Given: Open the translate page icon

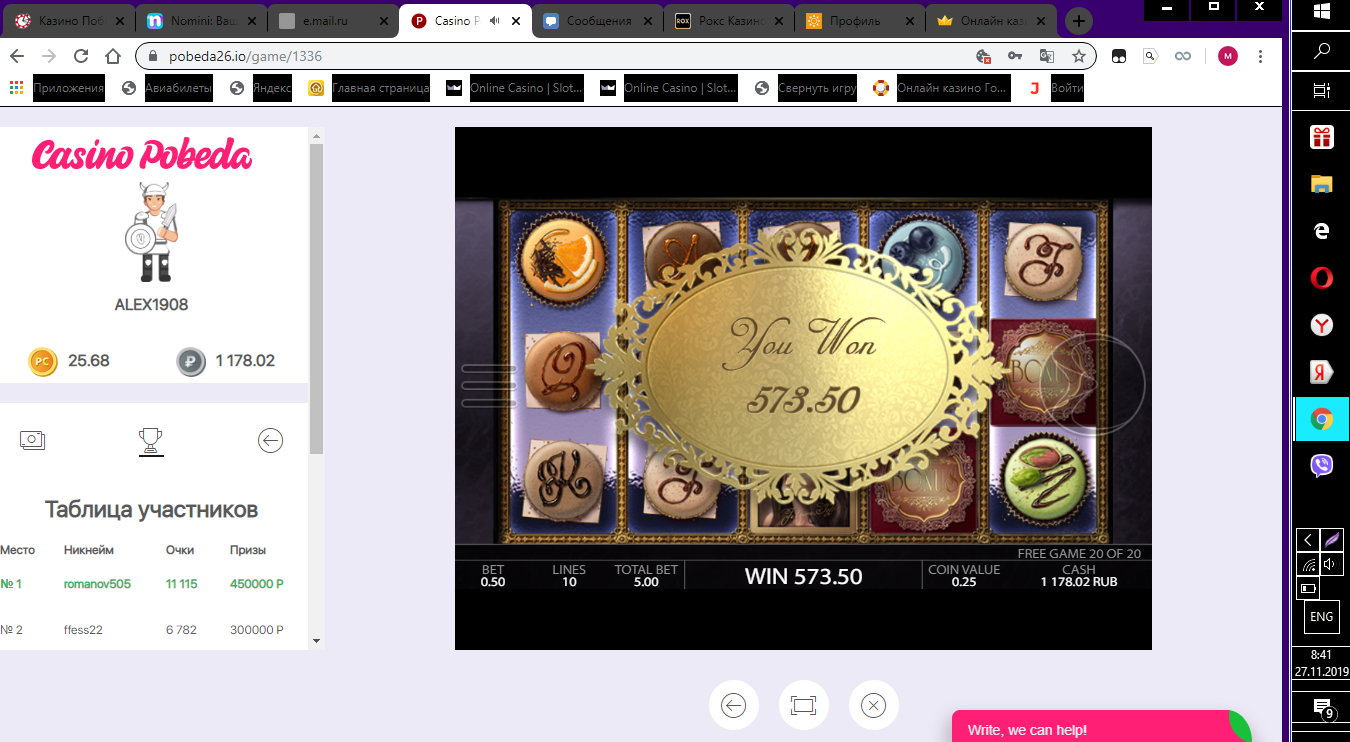Looking at the screenshot, I should [1047, 57].
